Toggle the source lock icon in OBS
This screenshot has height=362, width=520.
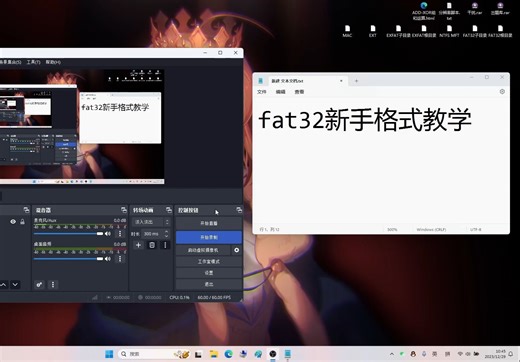[22, 222]
